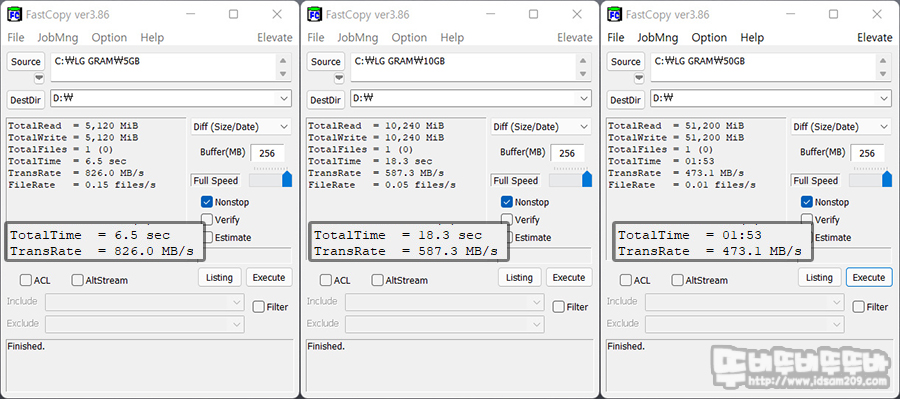This screenshot has width=900, height=399.
Task: Click the DestDir button in the 5GB window
Action: click(x=26, y=100)
